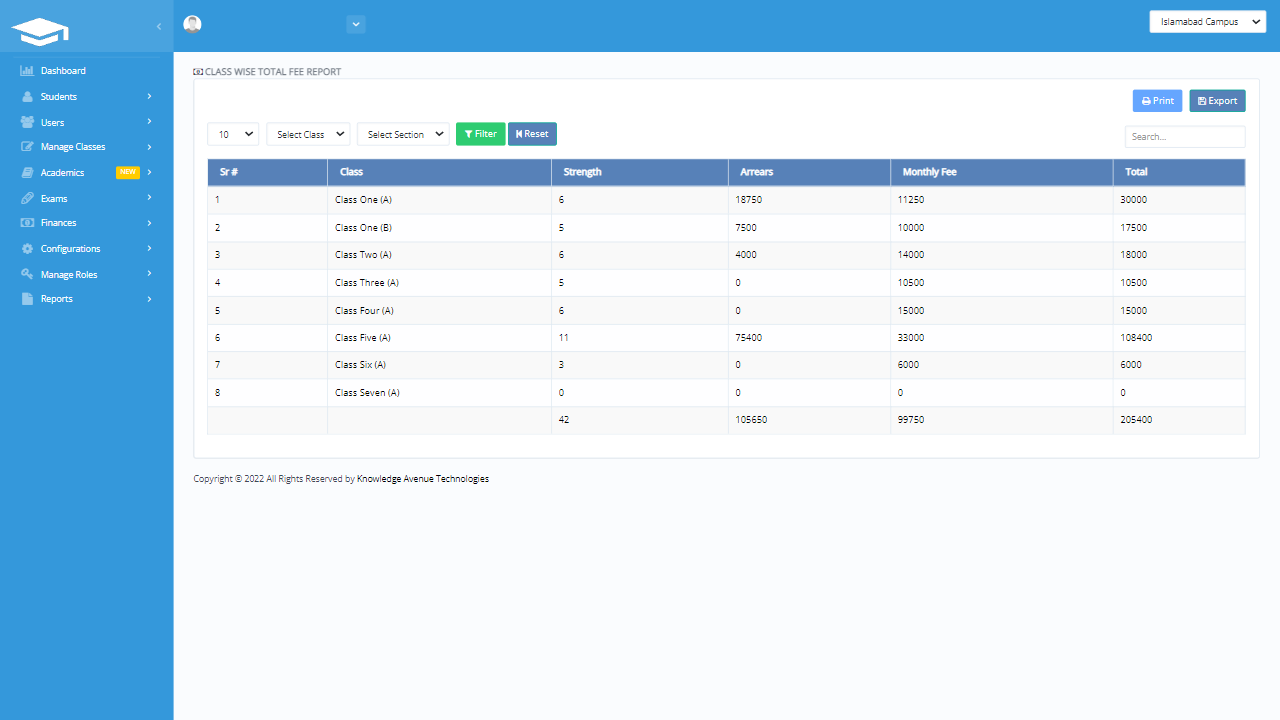Open the Select Class dropdown

307,133
